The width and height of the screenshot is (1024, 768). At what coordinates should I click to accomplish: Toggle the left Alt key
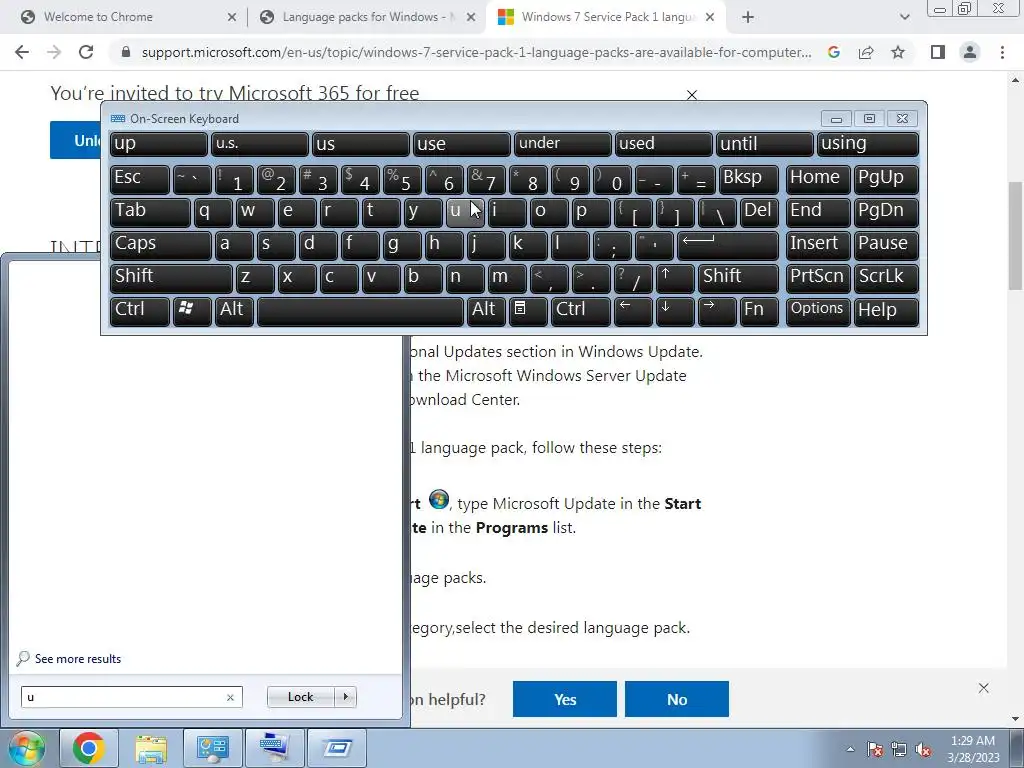click(x=234, y=311)
